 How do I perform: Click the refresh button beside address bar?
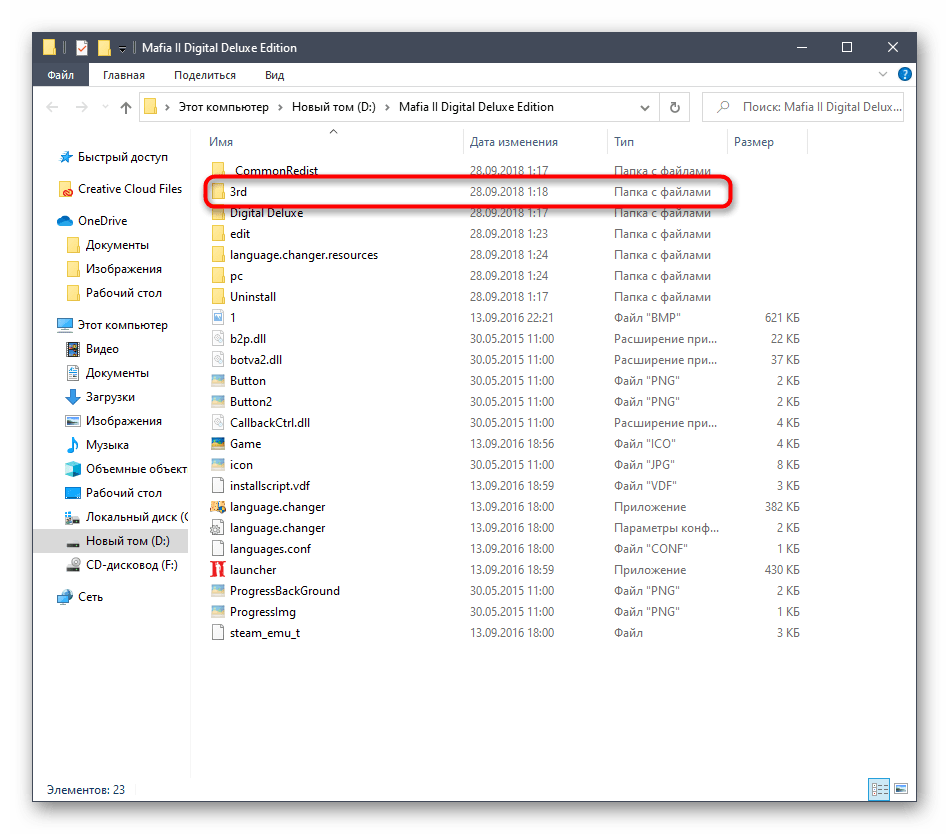click(674, 107)
